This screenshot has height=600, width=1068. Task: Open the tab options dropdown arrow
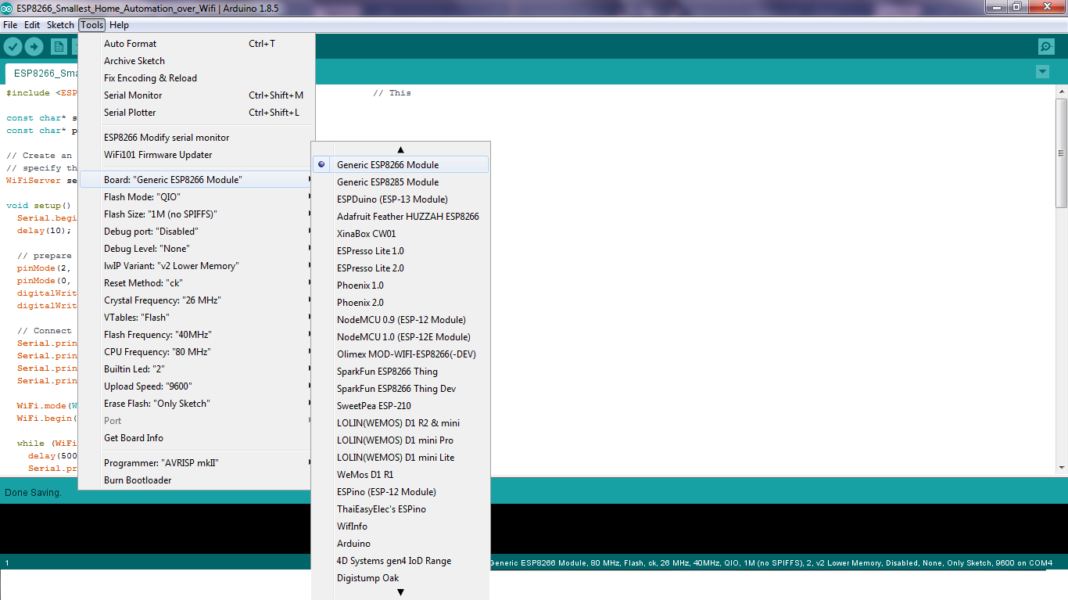[x=1043, y=72]
